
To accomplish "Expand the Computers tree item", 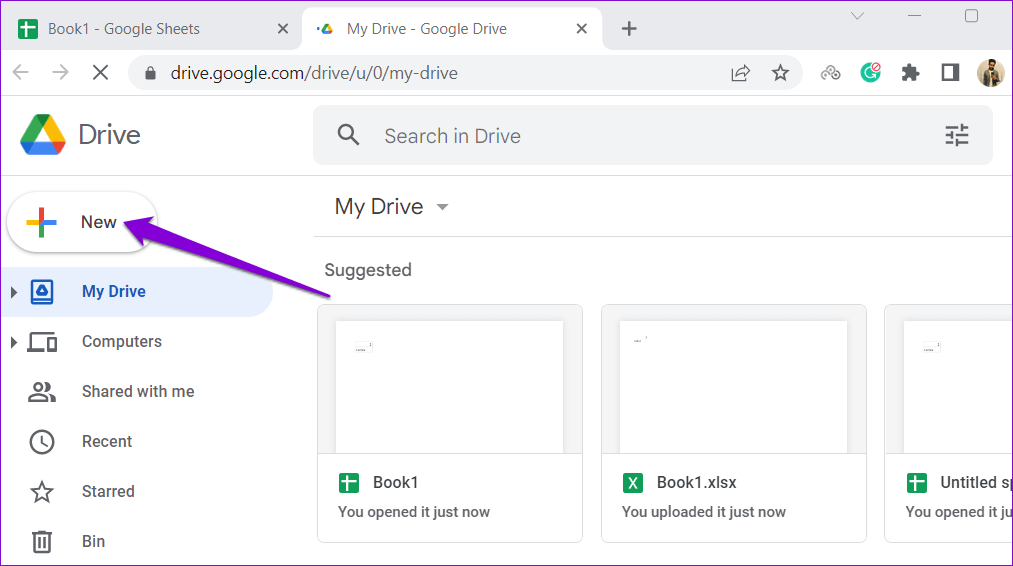I will tap(13, 342).
